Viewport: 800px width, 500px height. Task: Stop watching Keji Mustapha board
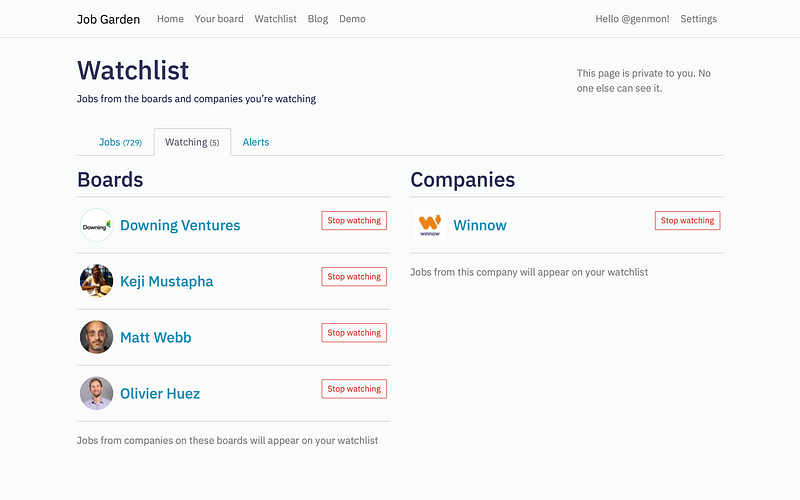click(354, 277)
